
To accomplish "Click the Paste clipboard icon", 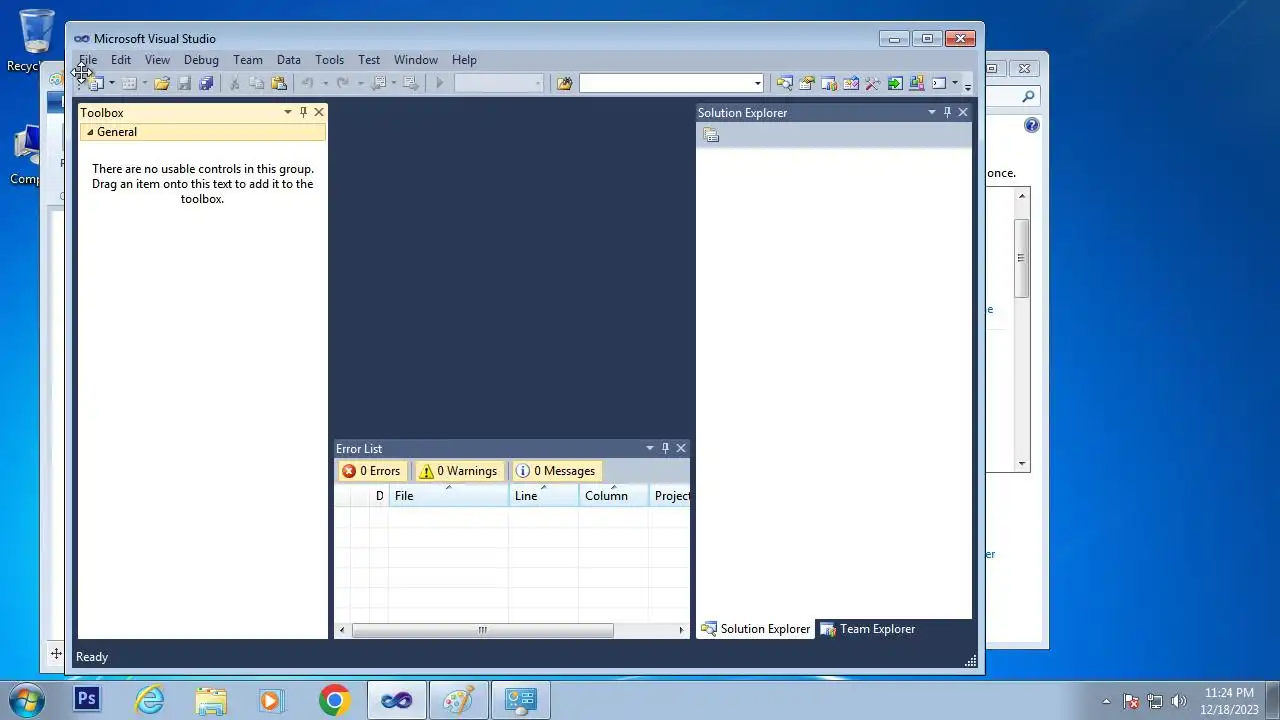I will 279,84.
